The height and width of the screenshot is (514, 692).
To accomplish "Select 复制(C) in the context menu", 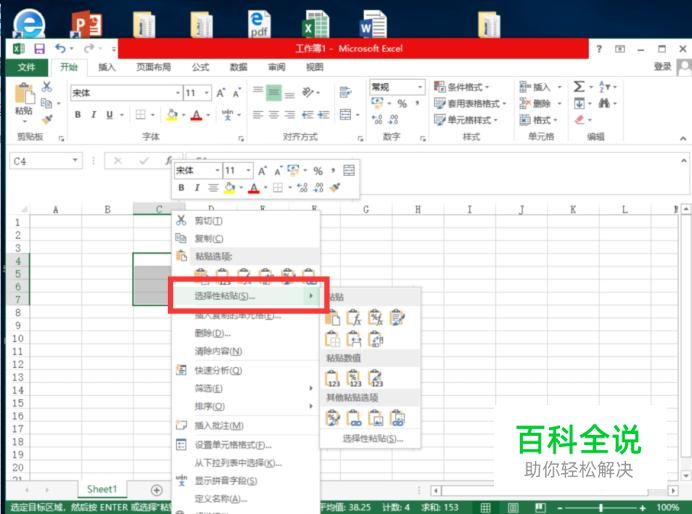I will (246, 239).
